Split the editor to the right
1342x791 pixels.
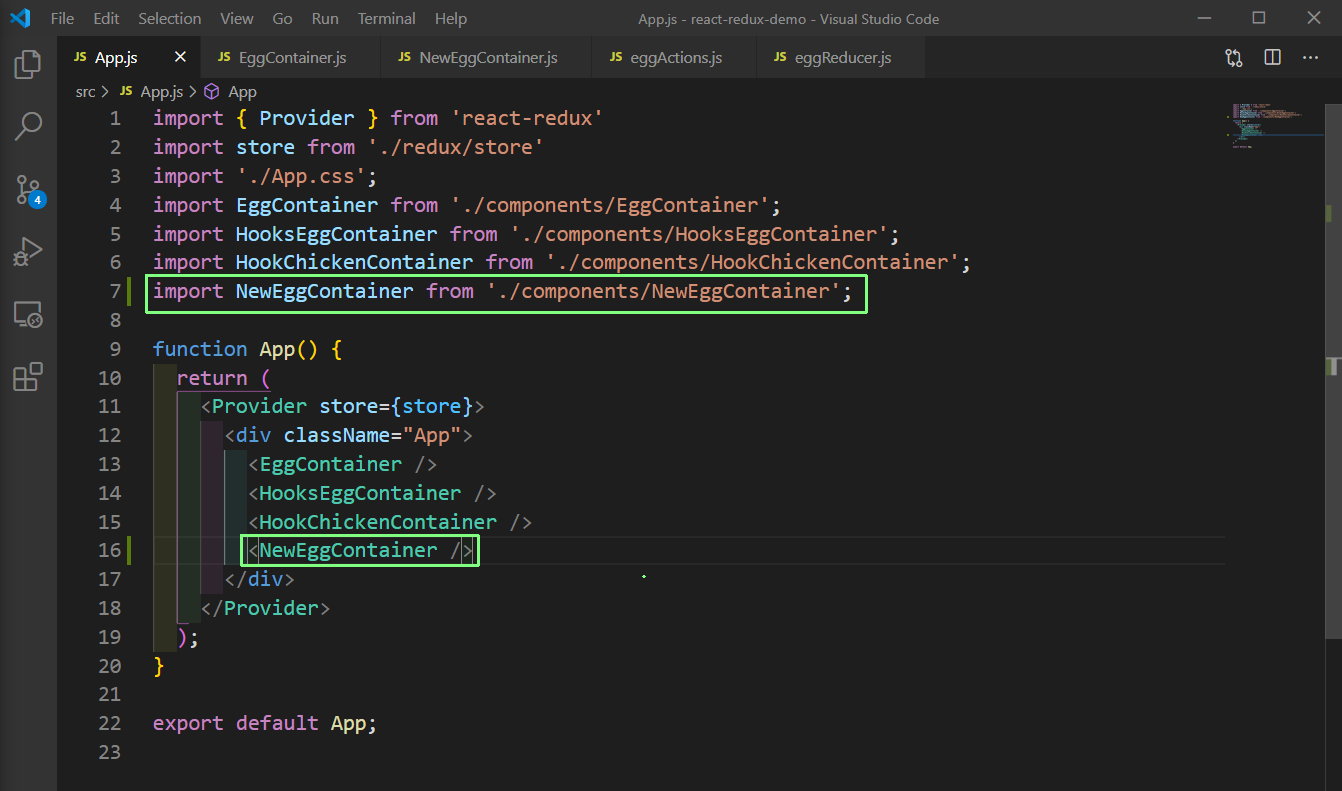click(1272, 58)
